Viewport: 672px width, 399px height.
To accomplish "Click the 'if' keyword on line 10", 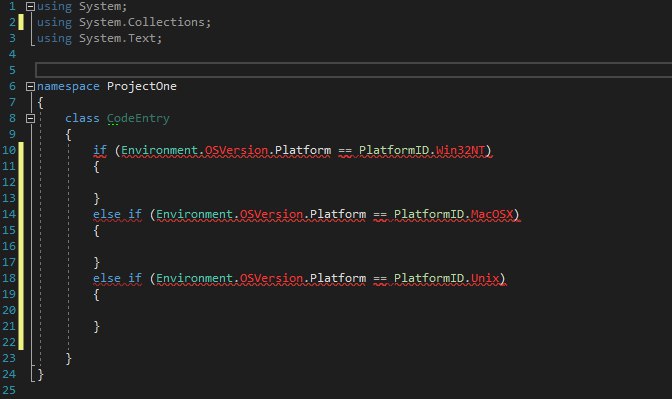I will (x=99, y=150).
